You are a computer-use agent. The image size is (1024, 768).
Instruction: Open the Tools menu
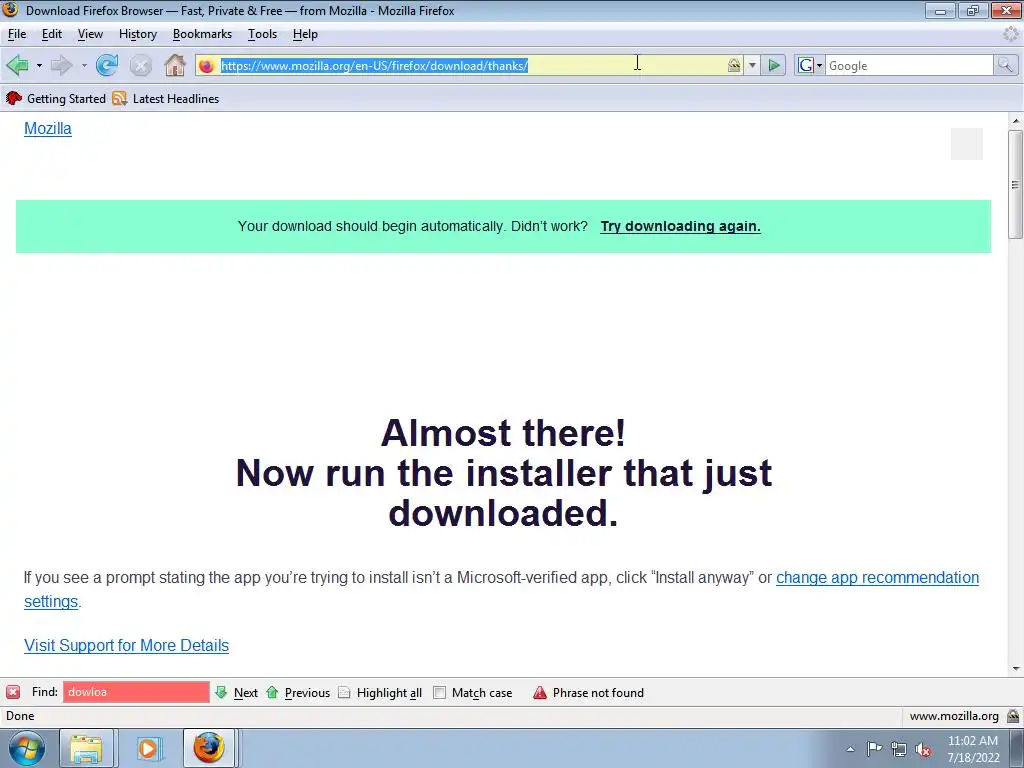point(263,34)
